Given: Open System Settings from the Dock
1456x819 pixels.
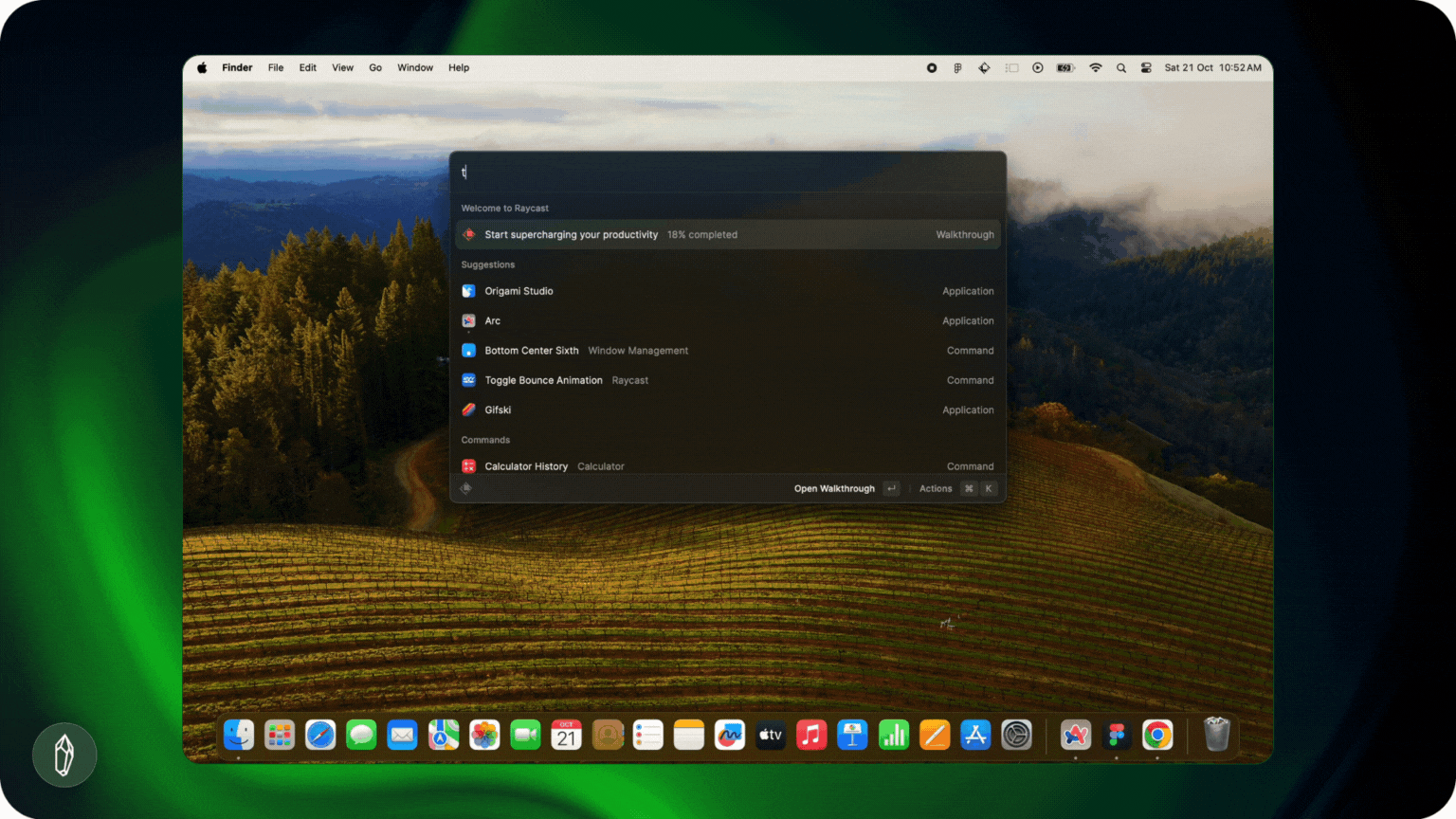Looking at the screenshot, I should pyautogui.click(x=1016, y=735).
